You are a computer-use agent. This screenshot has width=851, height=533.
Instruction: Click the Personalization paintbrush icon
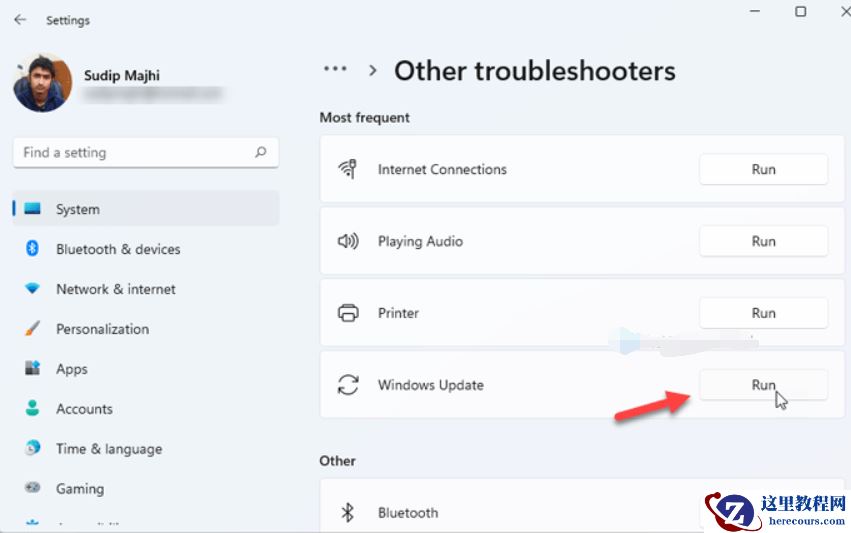(32, 329)
